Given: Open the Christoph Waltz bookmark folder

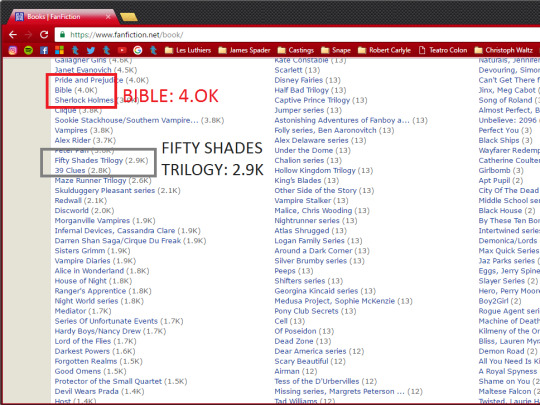Looking at the screenshot, I should [503, 50].
